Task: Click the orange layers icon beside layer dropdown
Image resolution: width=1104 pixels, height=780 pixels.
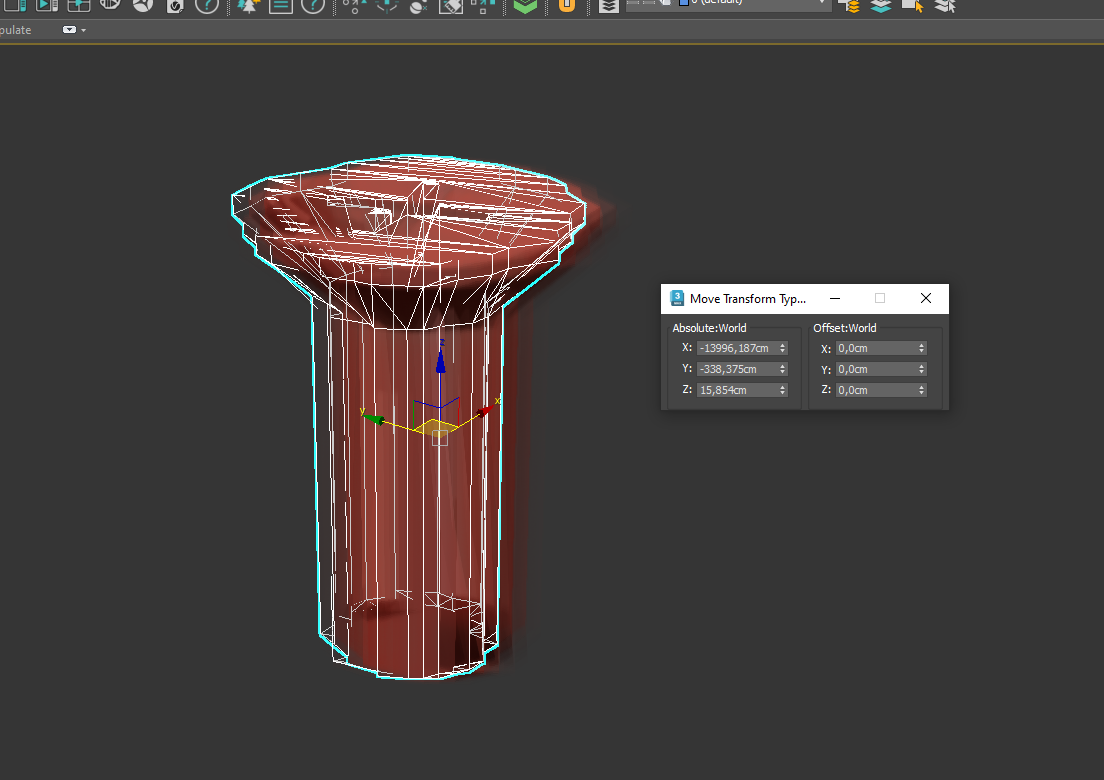Action: (x=850, y=5)
